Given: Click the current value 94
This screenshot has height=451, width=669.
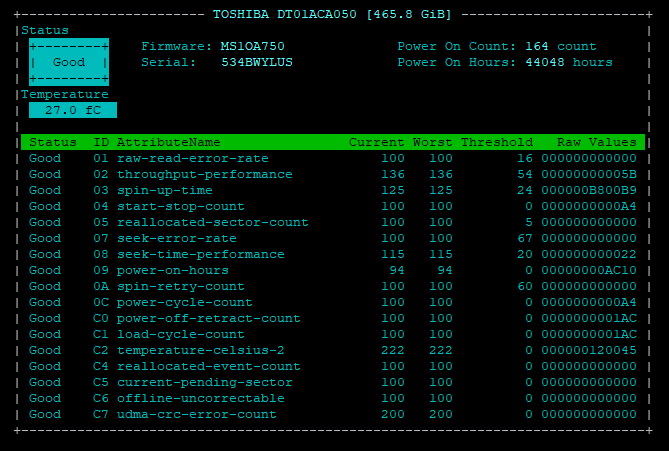Looking at the screenshot, I should coord(396,271).
